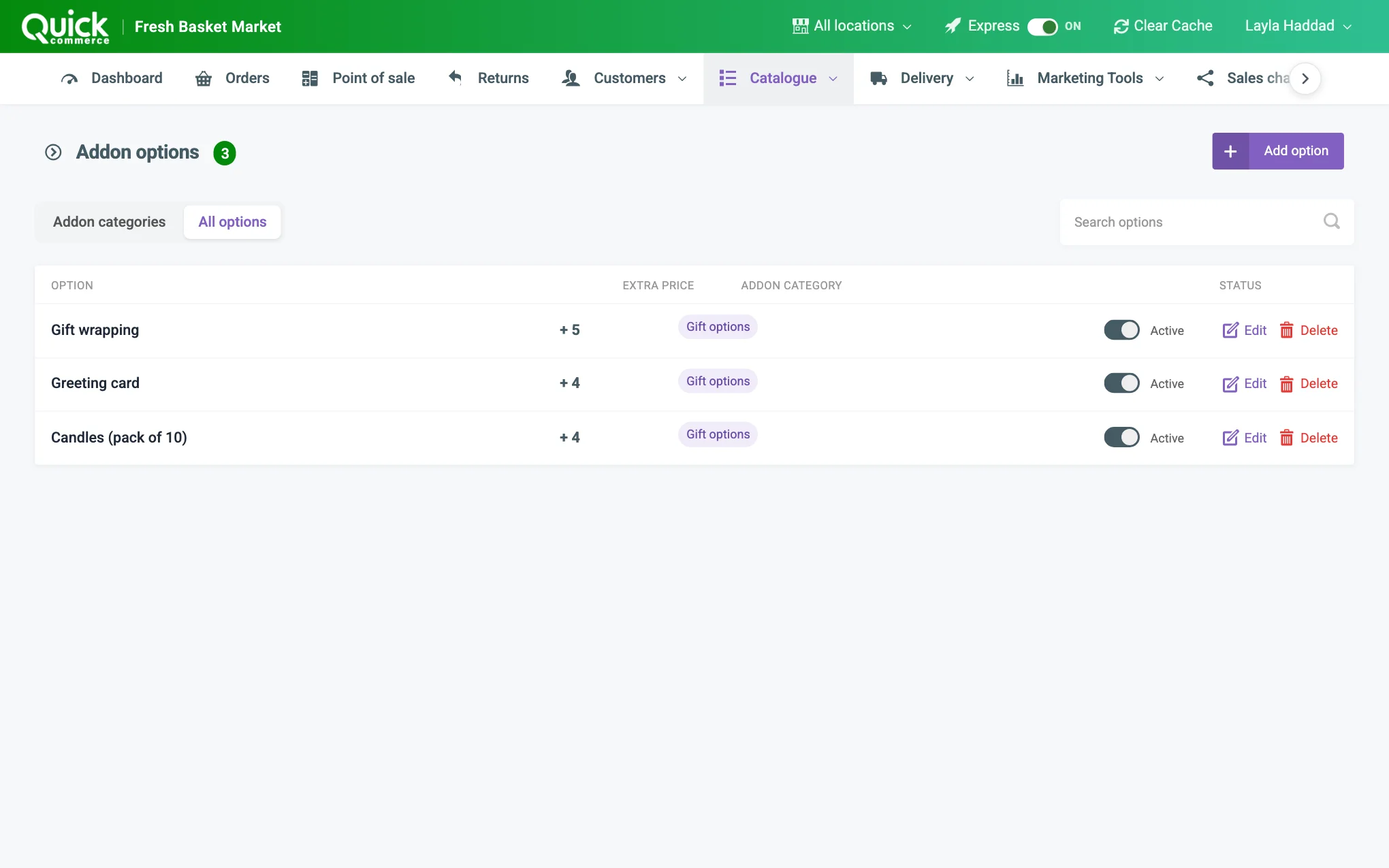This screenshot has width=1389, height=868.
Task: Click the Clear Cache refresh icon
Action: coord(1121,27)
